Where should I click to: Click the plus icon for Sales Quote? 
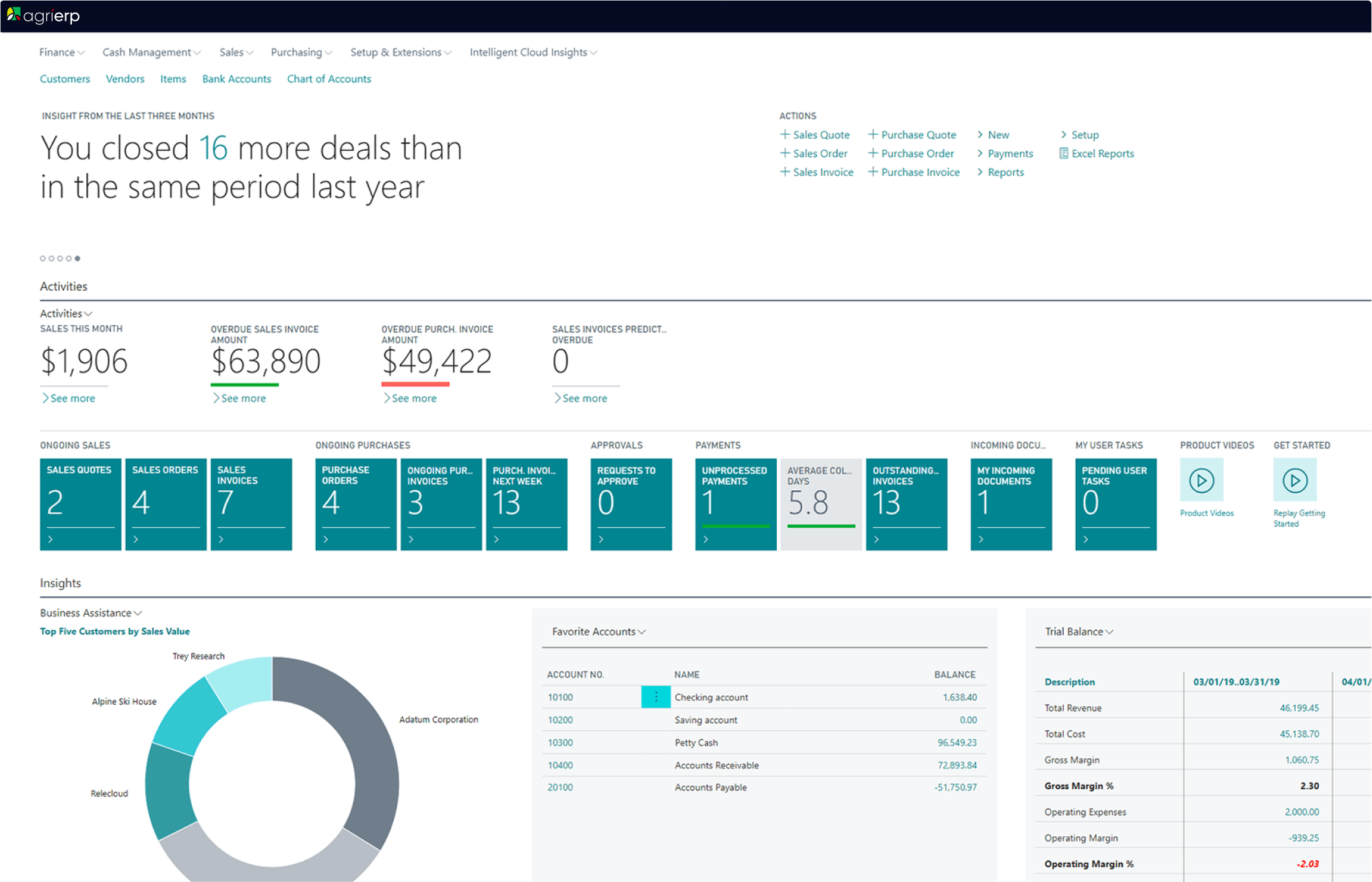point(784,135)
